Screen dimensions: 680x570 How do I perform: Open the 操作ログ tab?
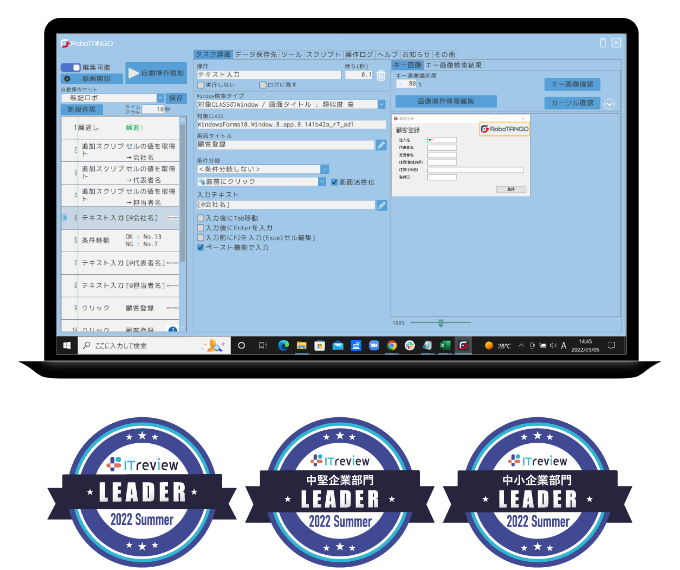[x=359, y=54]
